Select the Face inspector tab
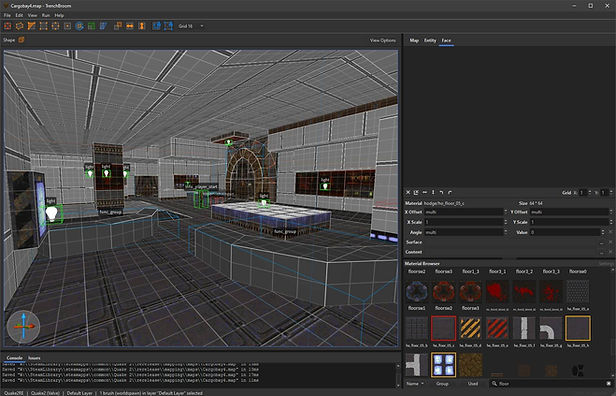The image size is (616, 396). 446,40
